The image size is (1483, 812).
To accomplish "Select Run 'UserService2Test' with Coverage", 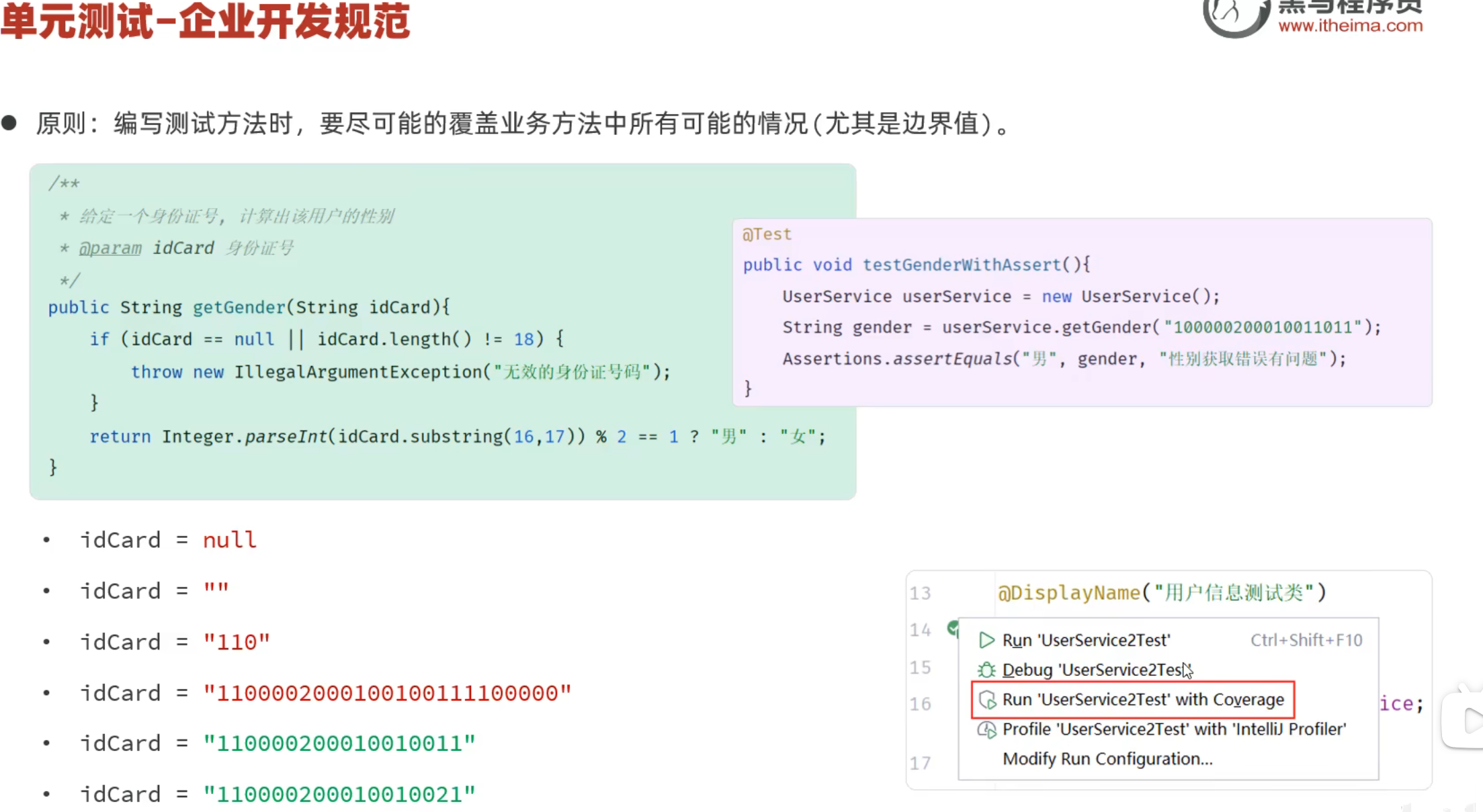I will point(1142,700).
